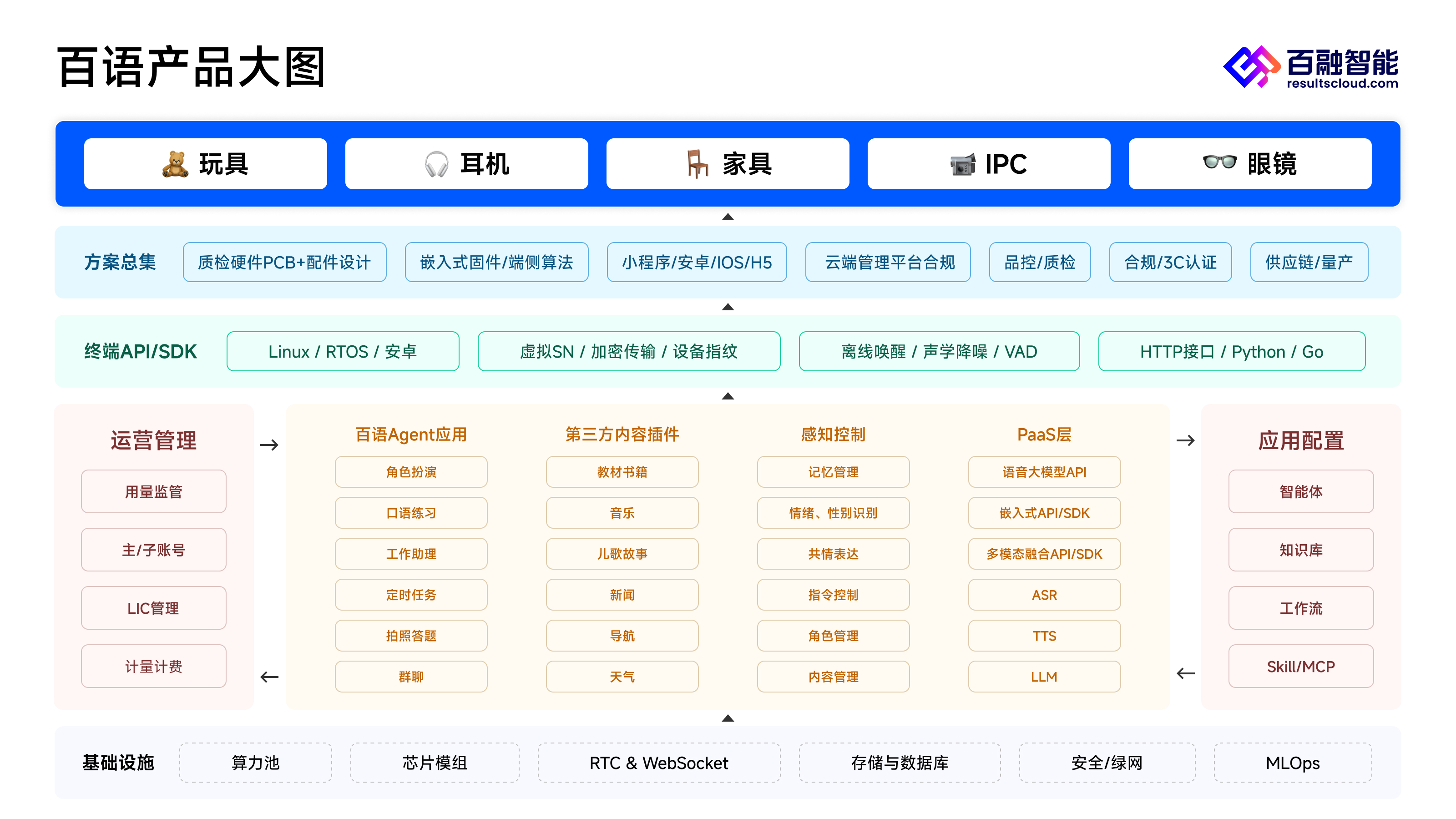The width and height of the screenshot is (1456, 819).
Task: Select the 眼镜 product card
Action: click(1250, 164)
